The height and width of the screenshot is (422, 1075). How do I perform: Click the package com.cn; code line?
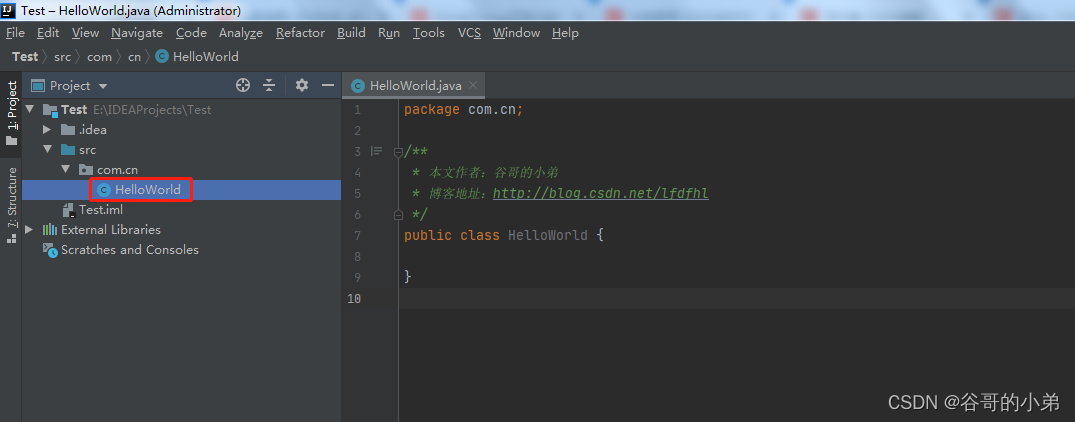coord(464,110)
